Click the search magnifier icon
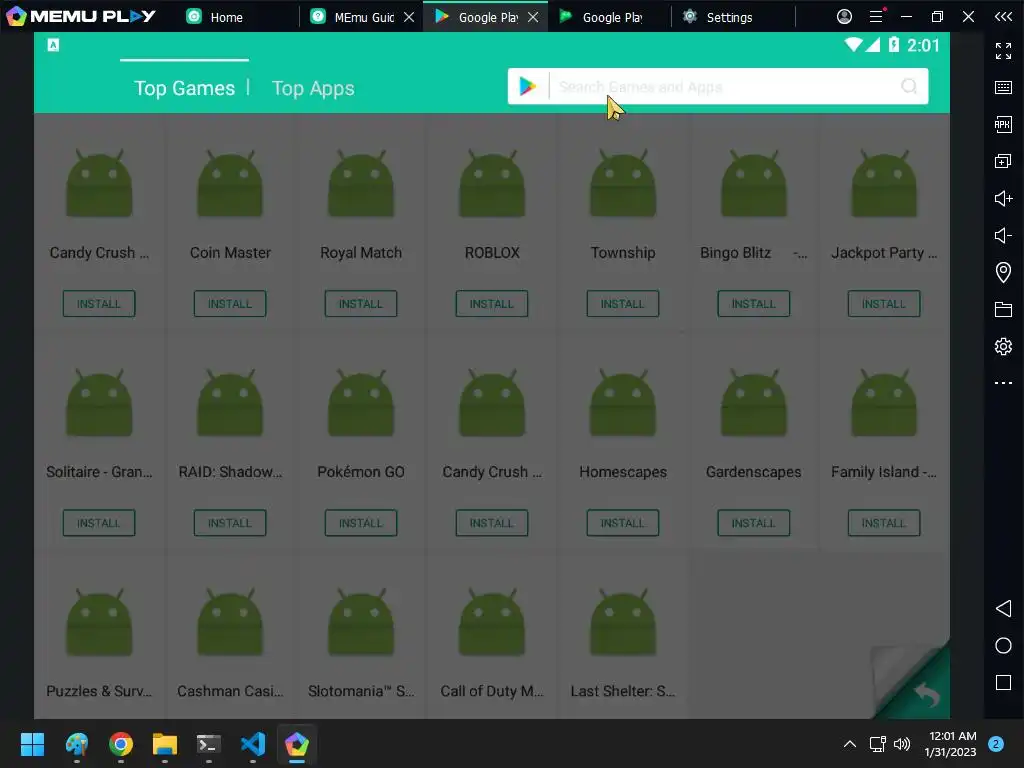This screenshot has width=1024, height=768. point(908,86)
